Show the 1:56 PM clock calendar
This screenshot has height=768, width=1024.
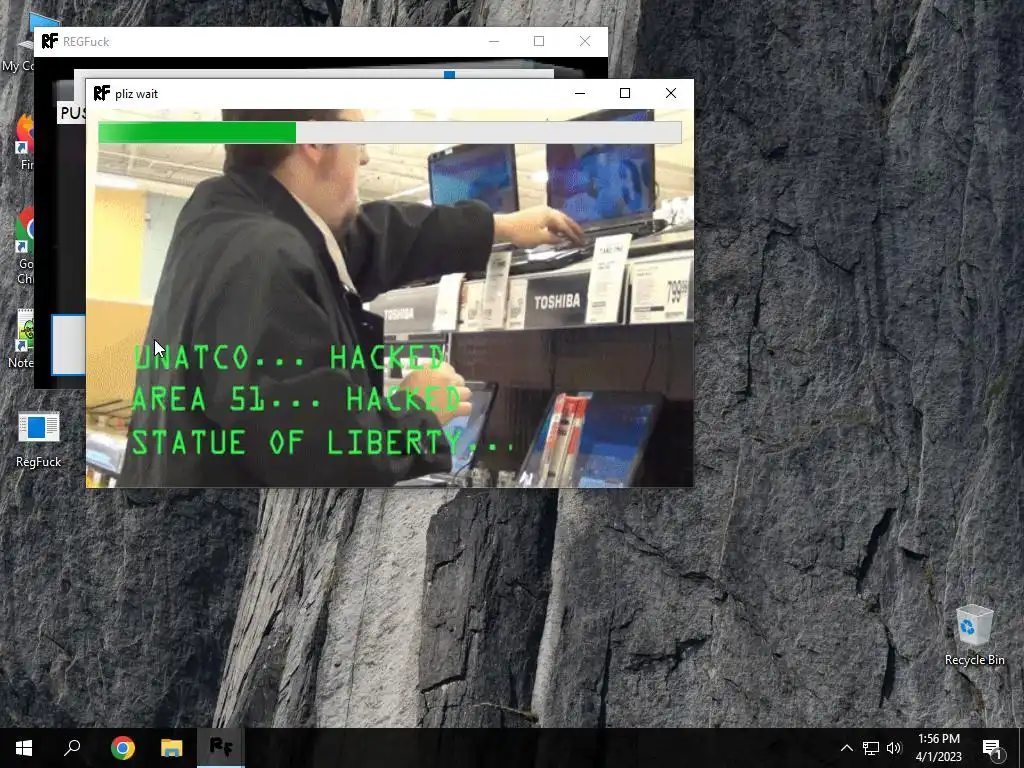pyautogui.click(x=938, y=748)
